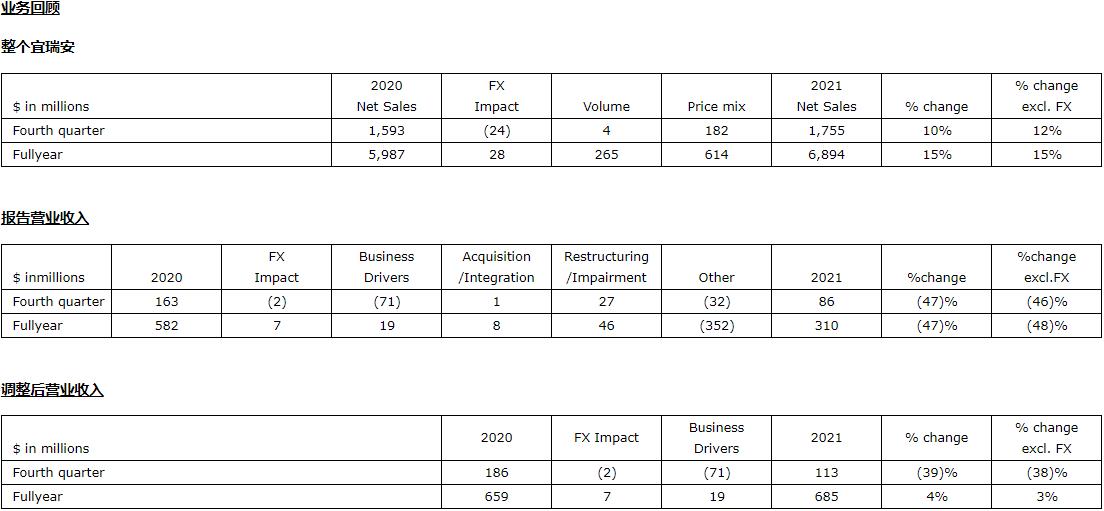Click the 业务回顾 heading
1104x511 pixels.
click(x=30, y=8)
